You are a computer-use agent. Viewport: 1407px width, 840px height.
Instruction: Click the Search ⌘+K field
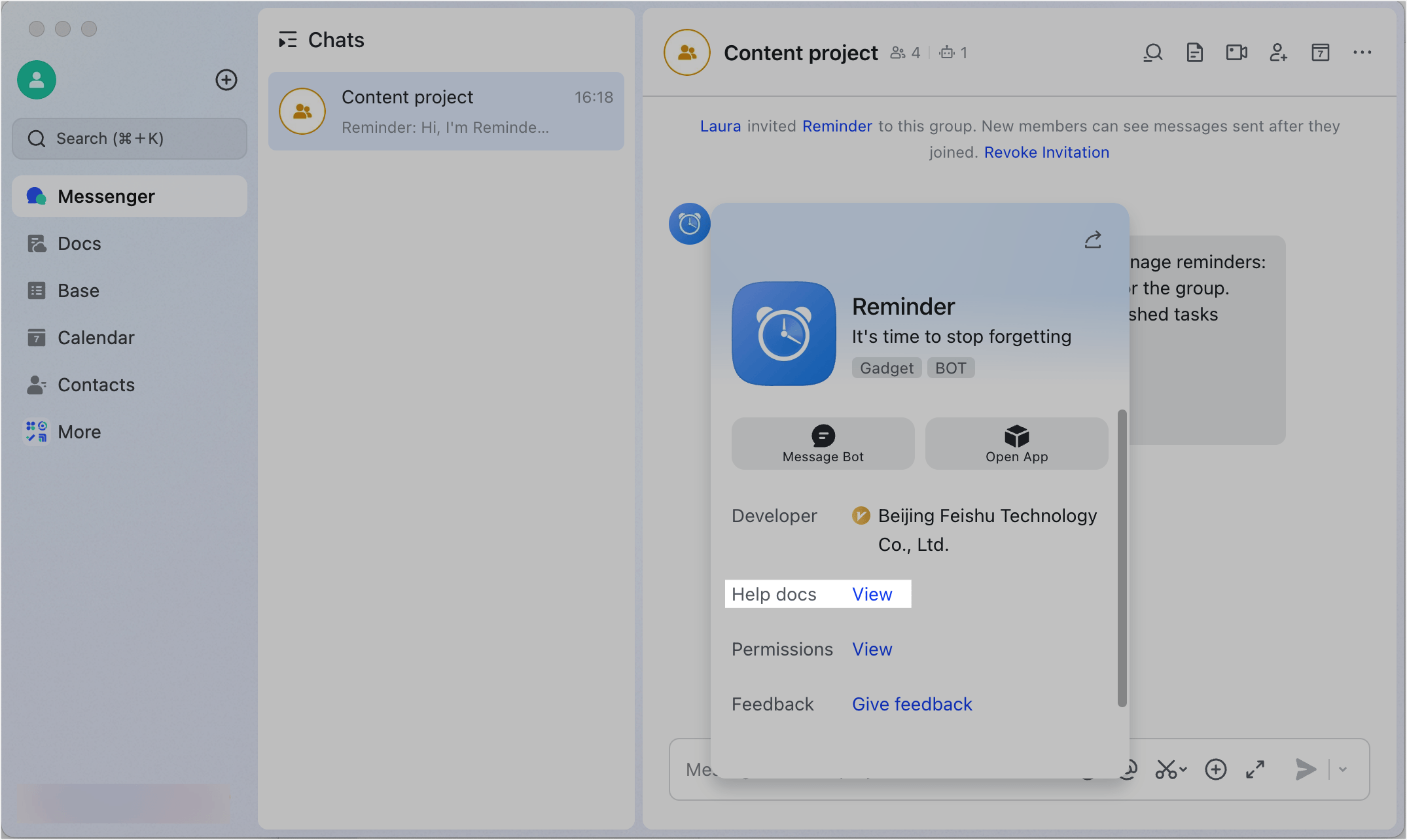pyautogui.click(x=129, y=138)
